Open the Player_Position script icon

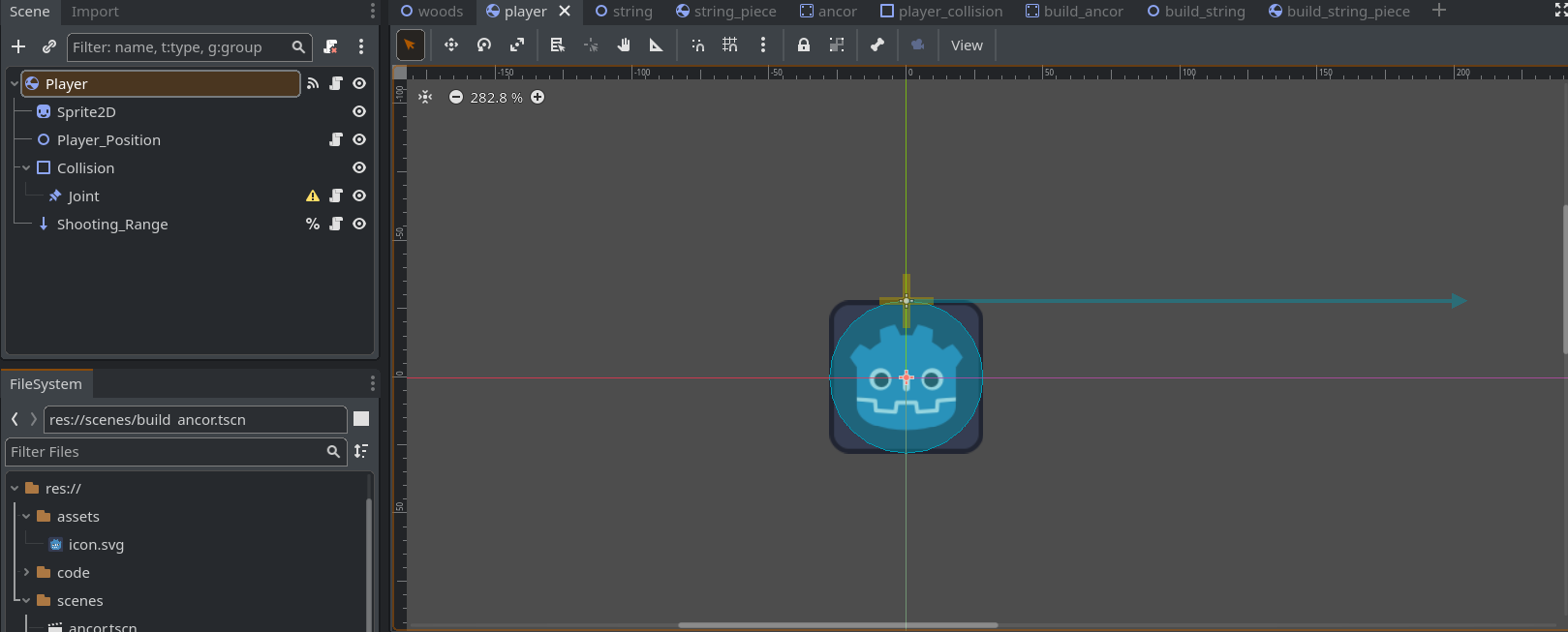click(x=336, y=139)
